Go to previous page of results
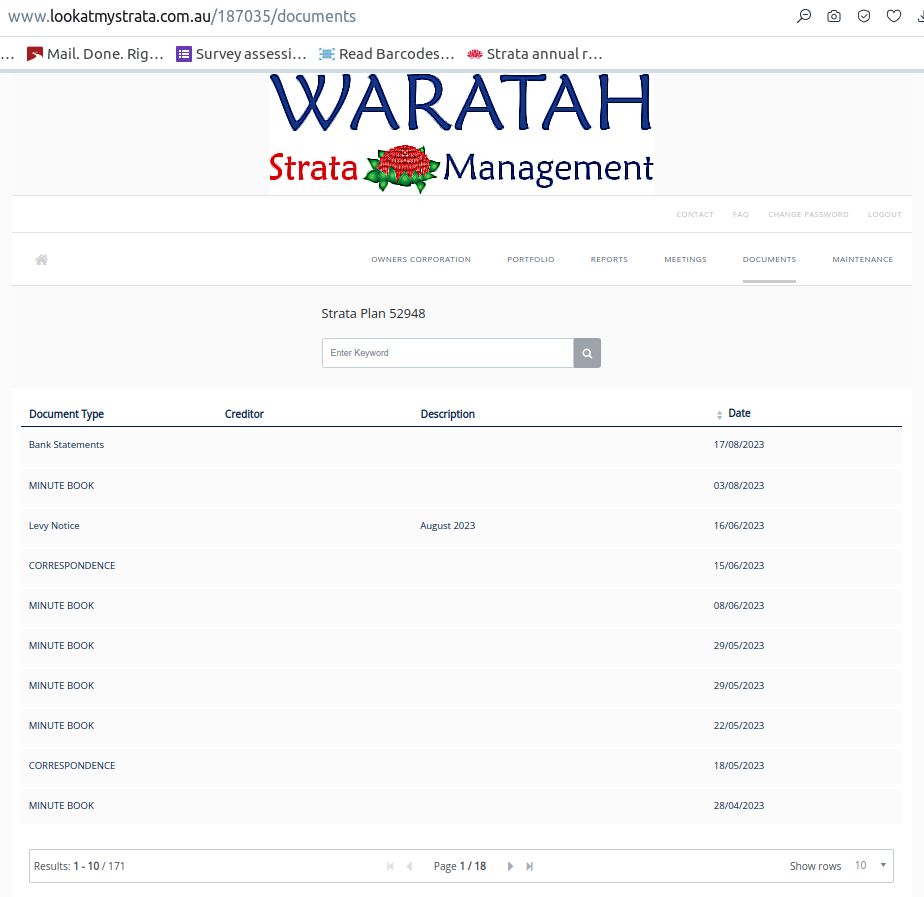The height and width of the screenshot is (897, 924). point(410,866)
